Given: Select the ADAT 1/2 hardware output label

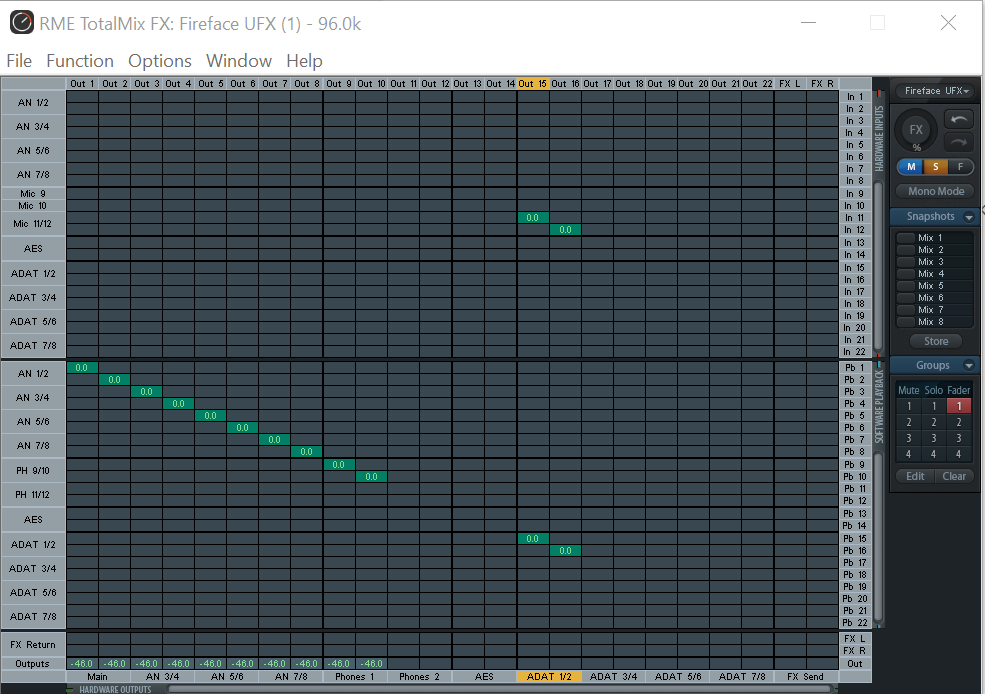Looking at the screenshot, I should pos(548,676).
